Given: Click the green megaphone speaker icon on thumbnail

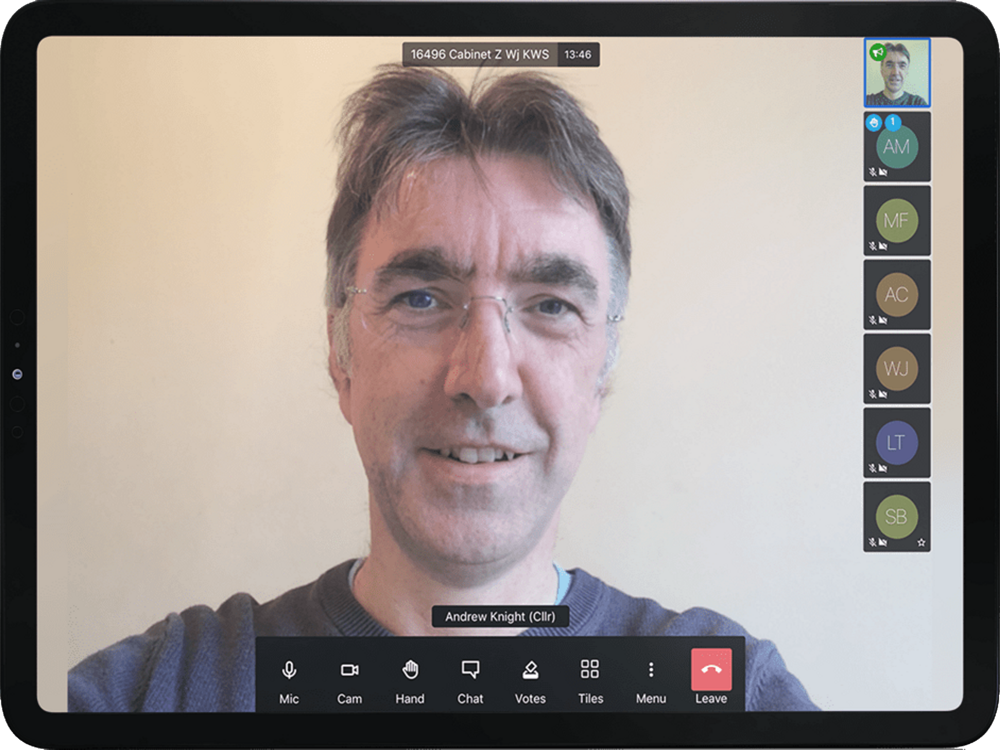Looking at the screenshot, I should point(878,52).
